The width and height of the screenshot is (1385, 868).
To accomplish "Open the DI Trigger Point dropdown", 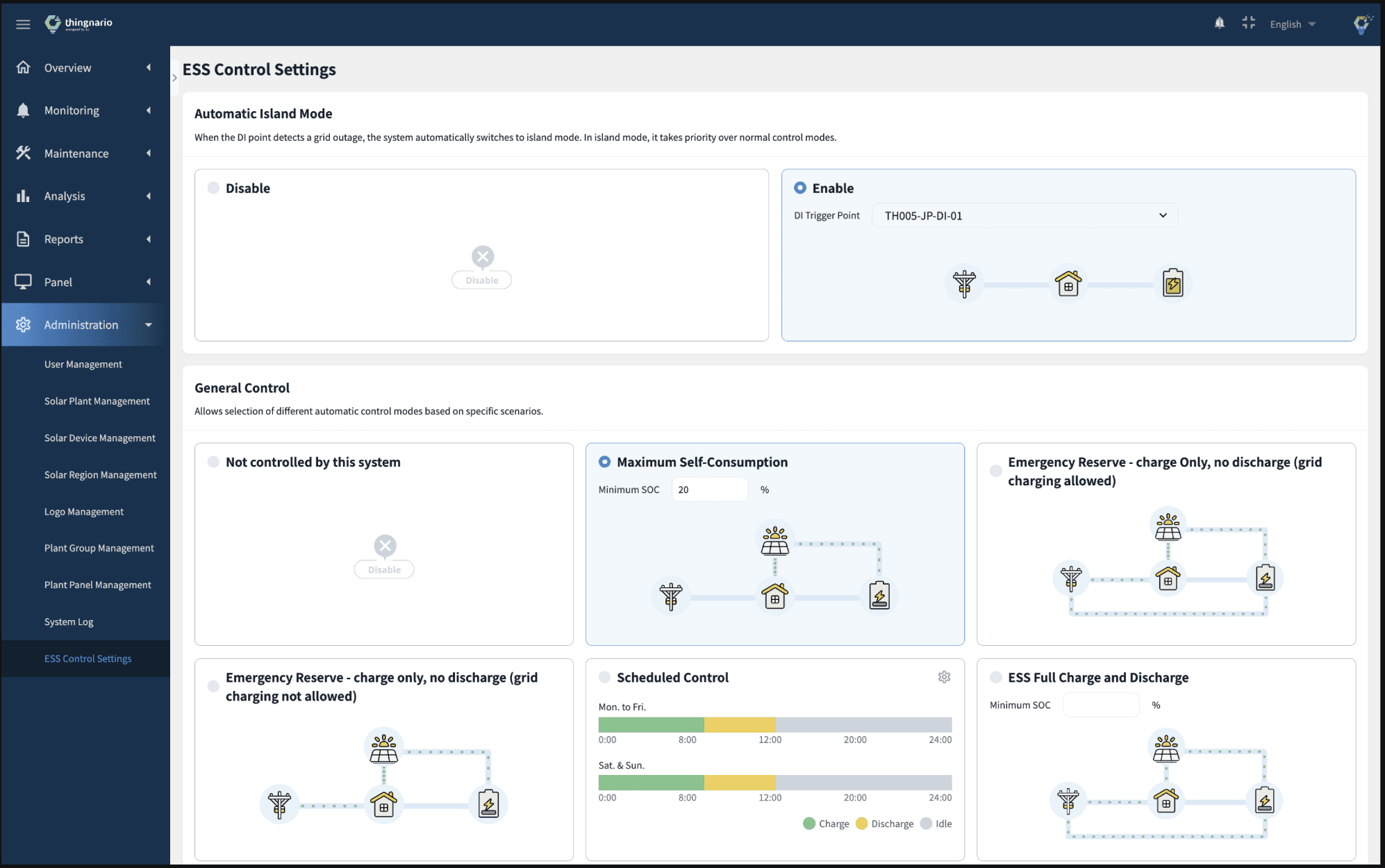I will [x=1025, y=216].
